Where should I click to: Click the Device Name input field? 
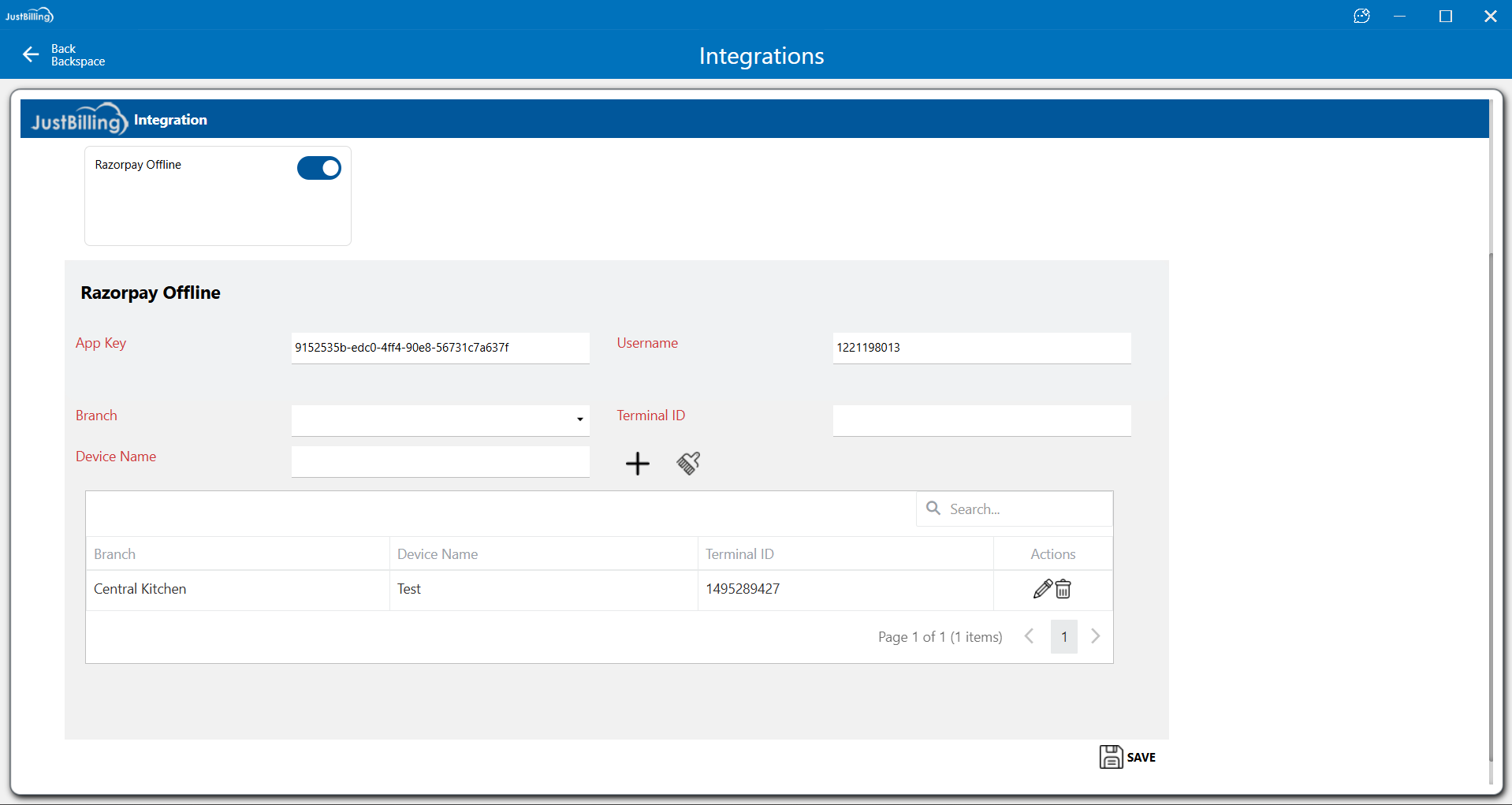coord(440,461)
